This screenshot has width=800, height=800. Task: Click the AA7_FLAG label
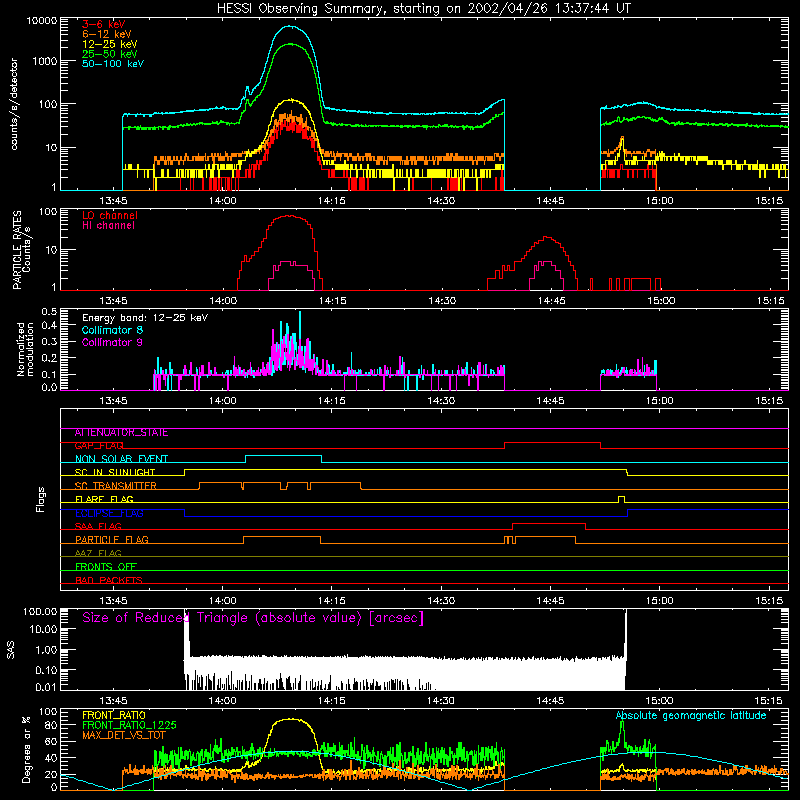point(98,554)
